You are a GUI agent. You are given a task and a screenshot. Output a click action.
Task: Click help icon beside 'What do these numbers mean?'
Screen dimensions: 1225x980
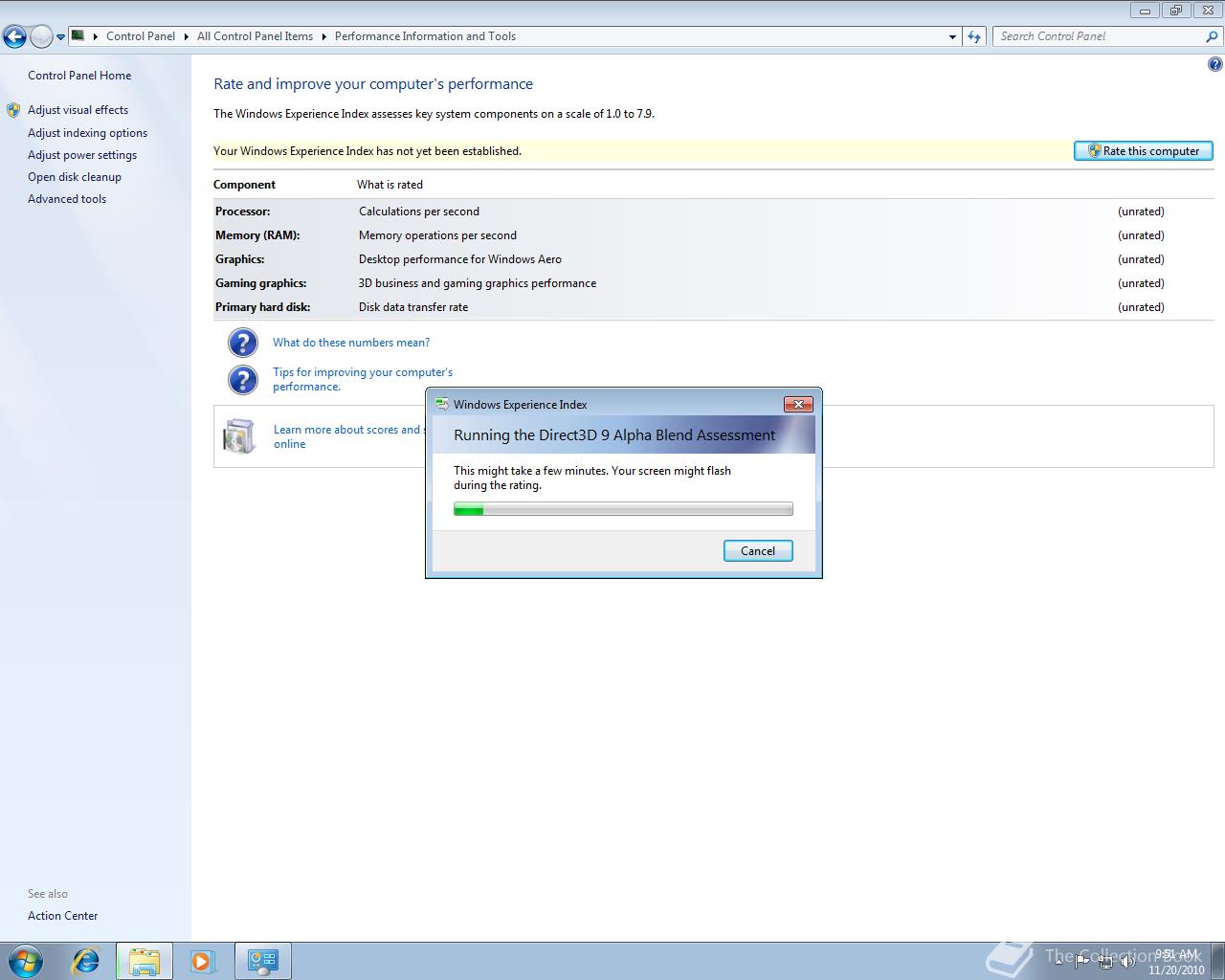pos(243,343)
